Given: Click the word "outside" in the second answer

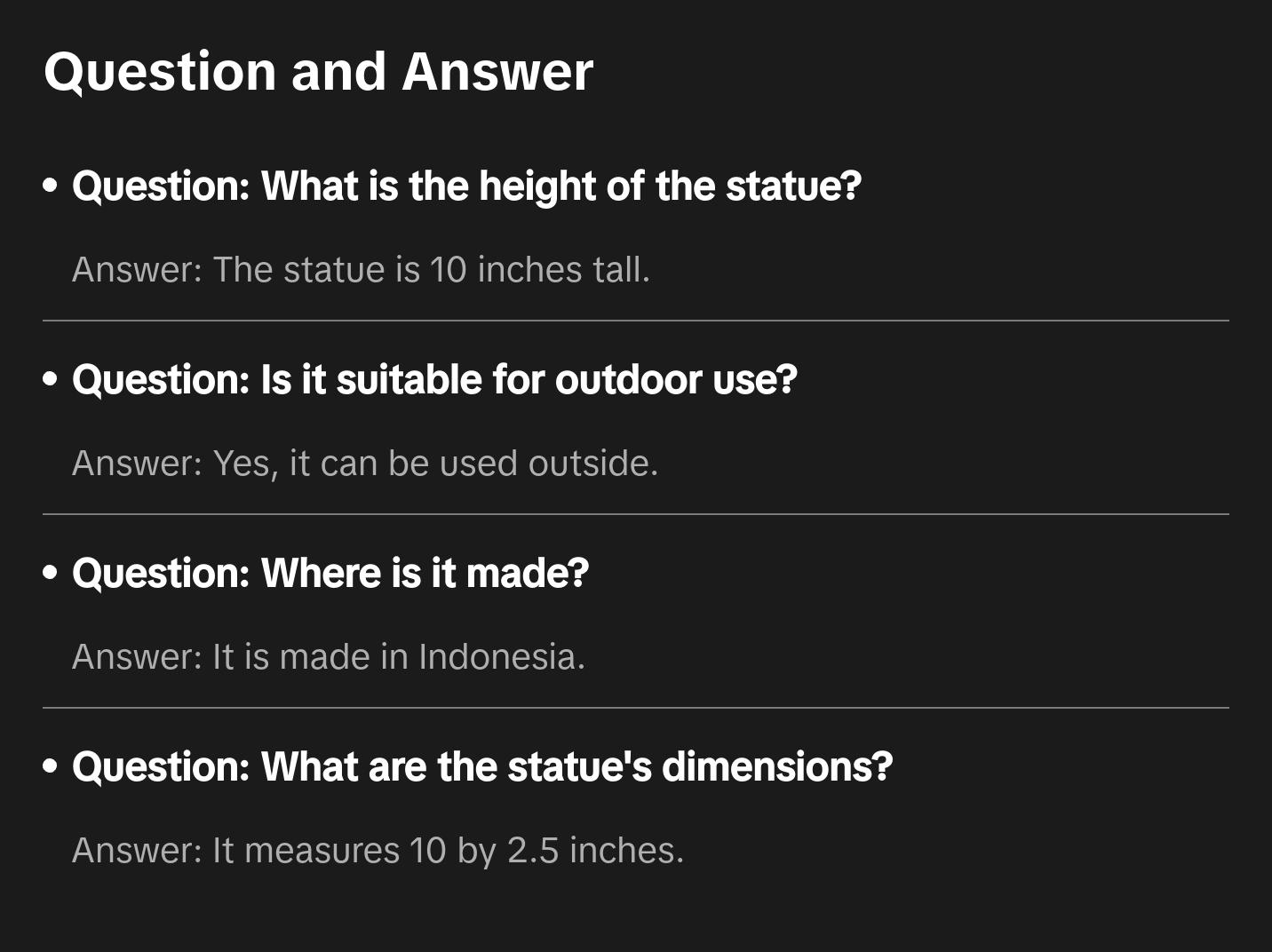Looking at the screenshot, I should 592,464.
